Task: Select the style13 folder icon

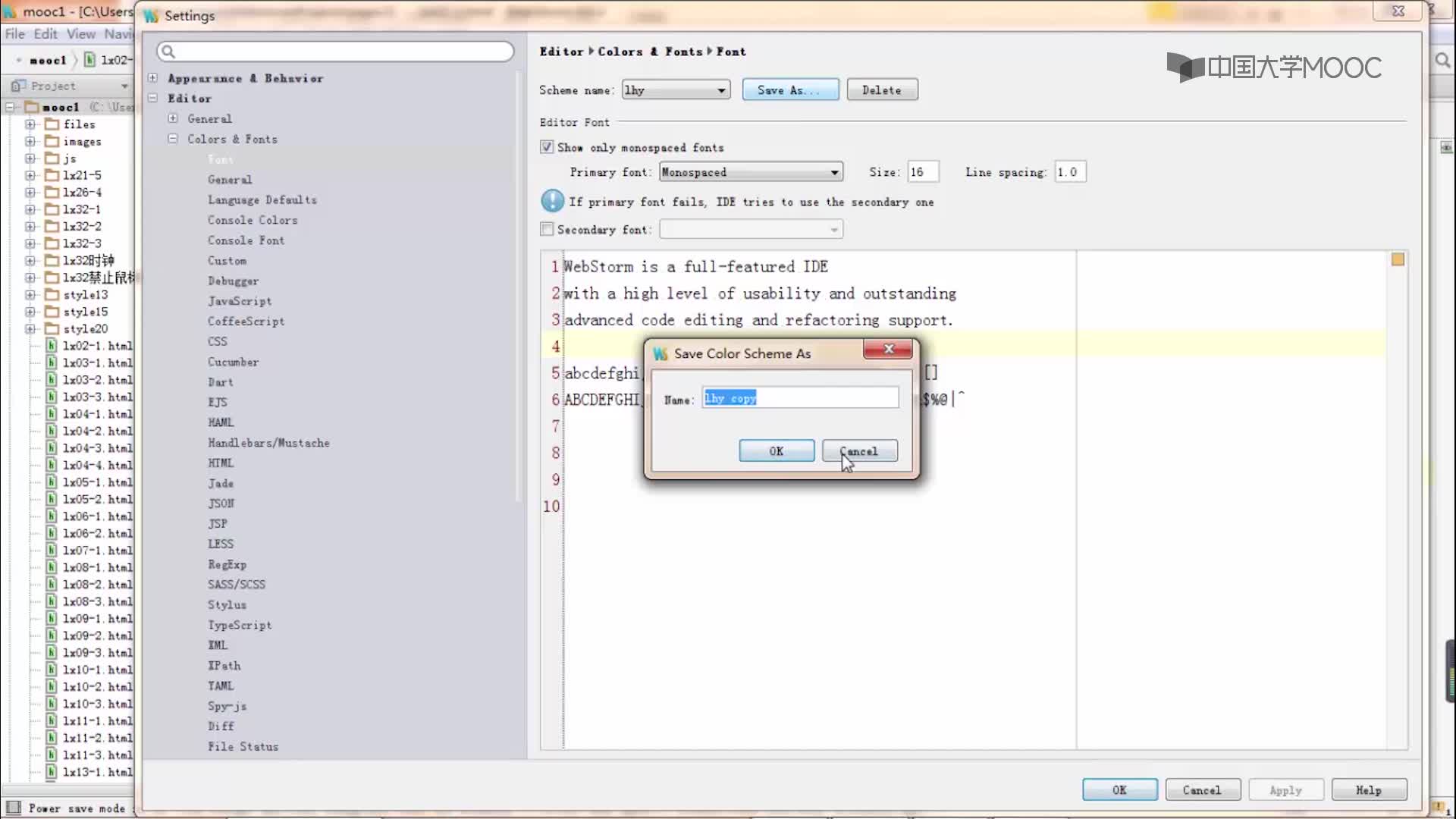Action: [x=52, y=294]
